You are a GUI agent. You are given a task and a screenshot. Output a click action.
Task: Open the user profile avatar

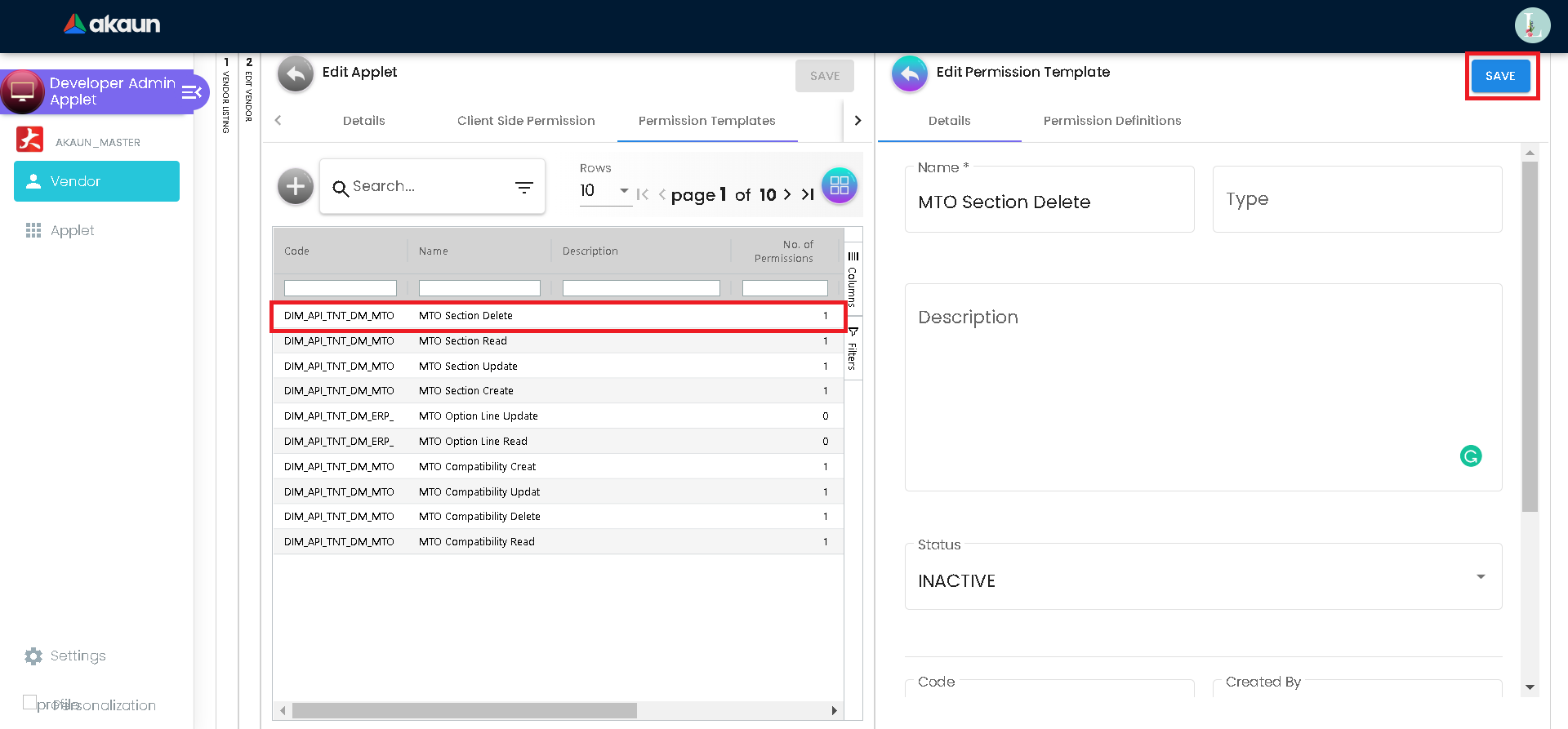click(x=1531, y=25)
